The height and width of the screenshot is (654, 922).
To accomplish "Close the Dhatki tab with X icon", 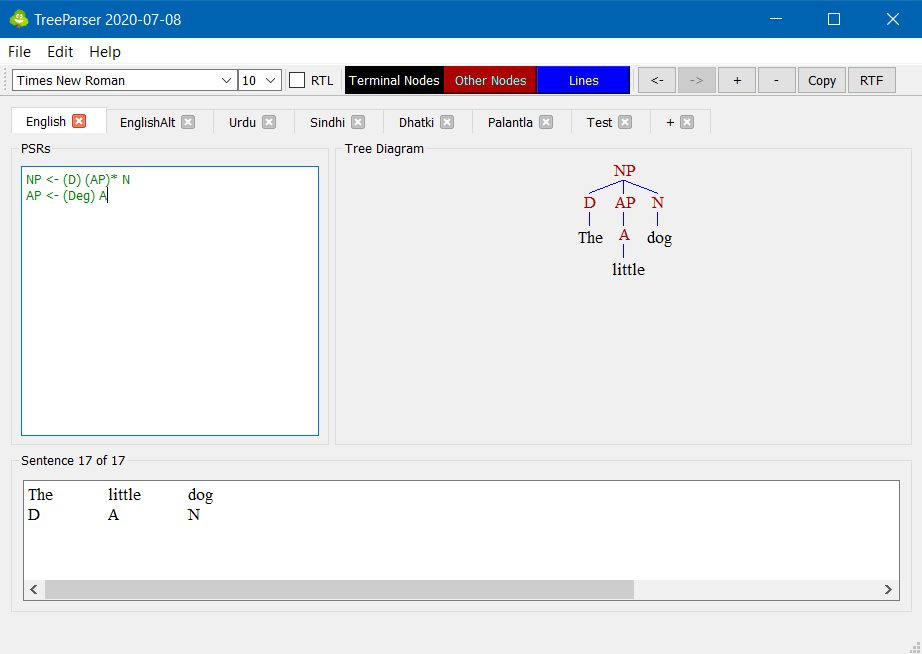I will click(447, 122).
